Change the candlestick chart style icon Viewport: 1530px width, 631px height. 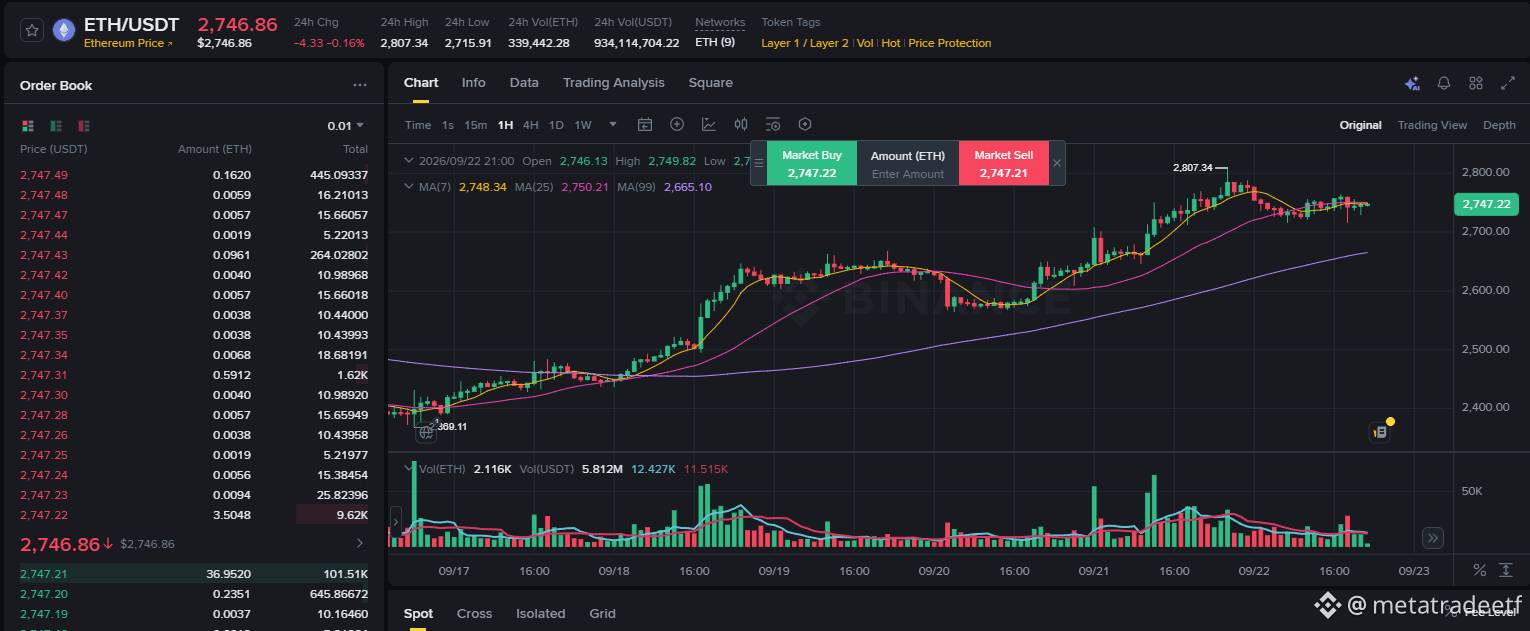(x=741, y=125)
